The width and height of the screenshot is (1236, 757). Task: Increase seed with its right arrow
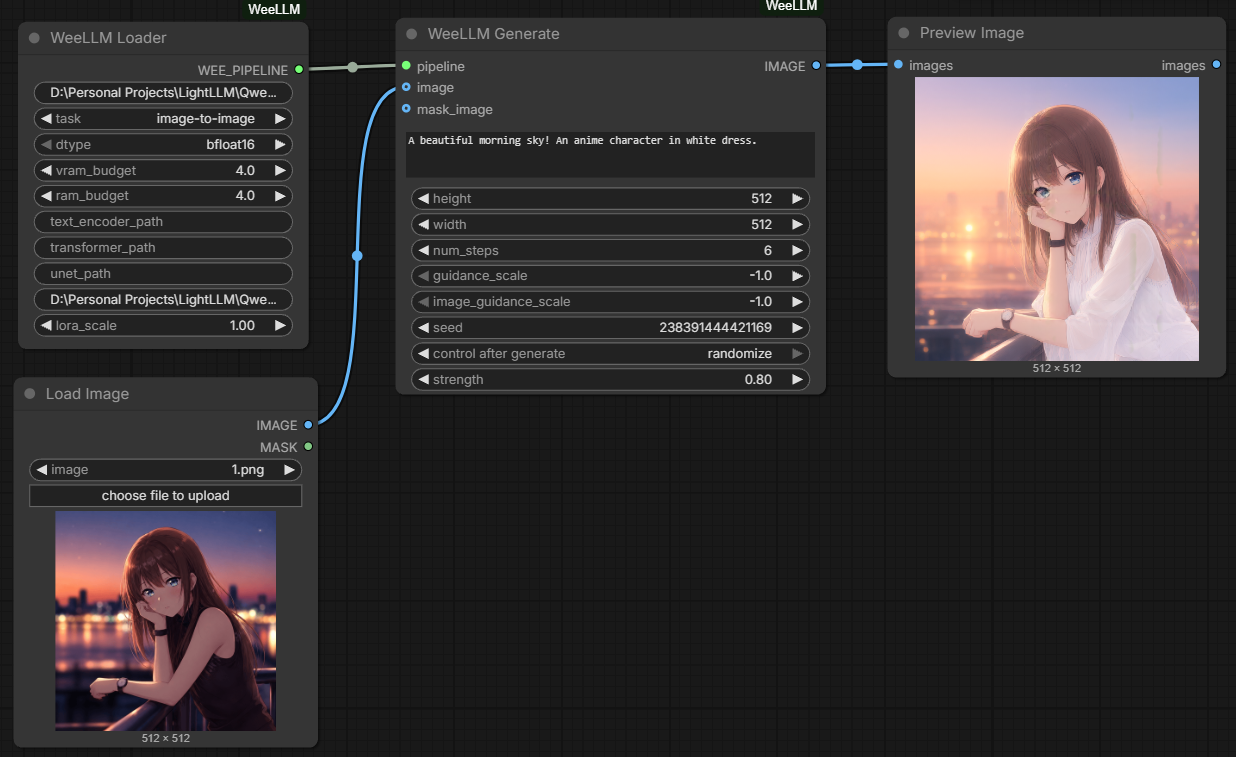tap(797, 328)
